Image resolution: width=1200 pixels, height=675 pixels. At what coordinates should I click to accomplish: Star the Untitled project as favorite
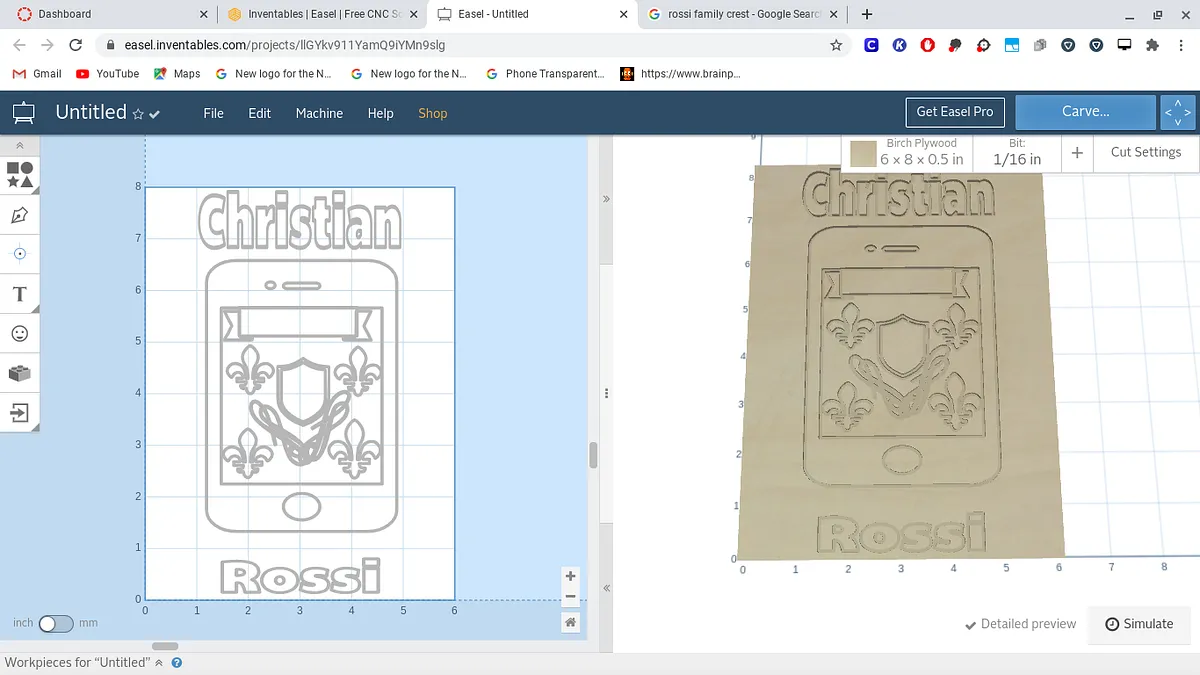pos(138,114)
